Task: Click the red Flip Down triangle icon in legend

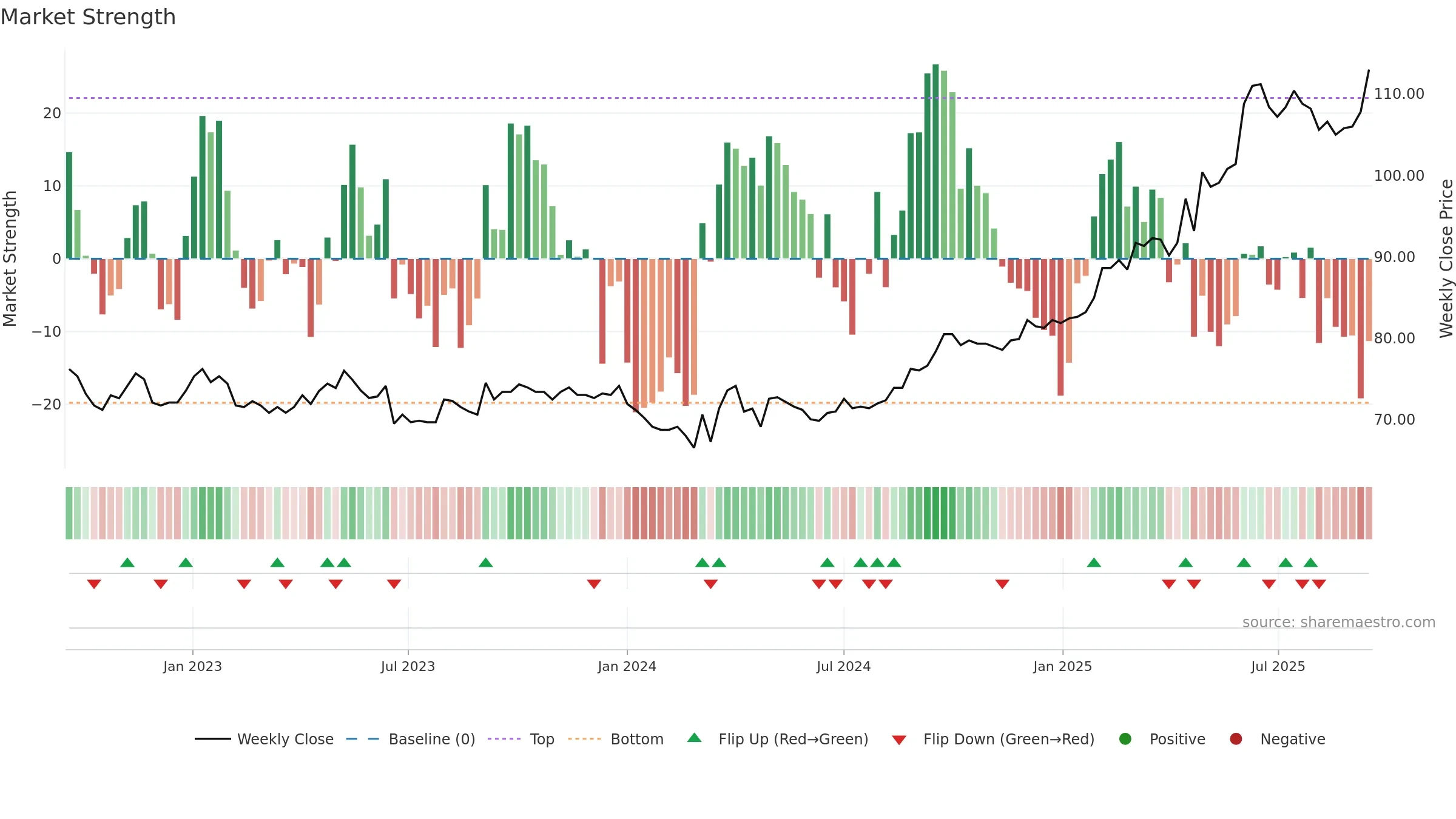Action: click(899, 740)
